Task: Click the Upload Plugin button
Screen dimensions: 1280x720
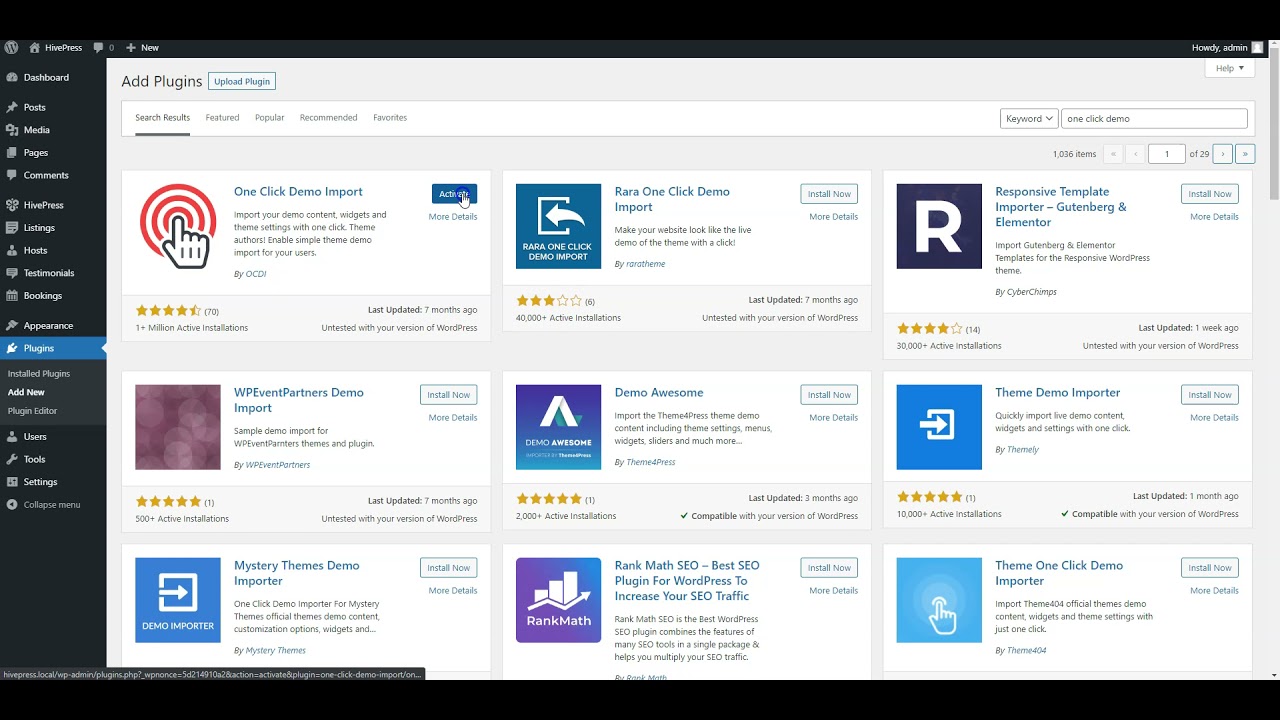Action: pyautogui.click(x=242, y=81)
